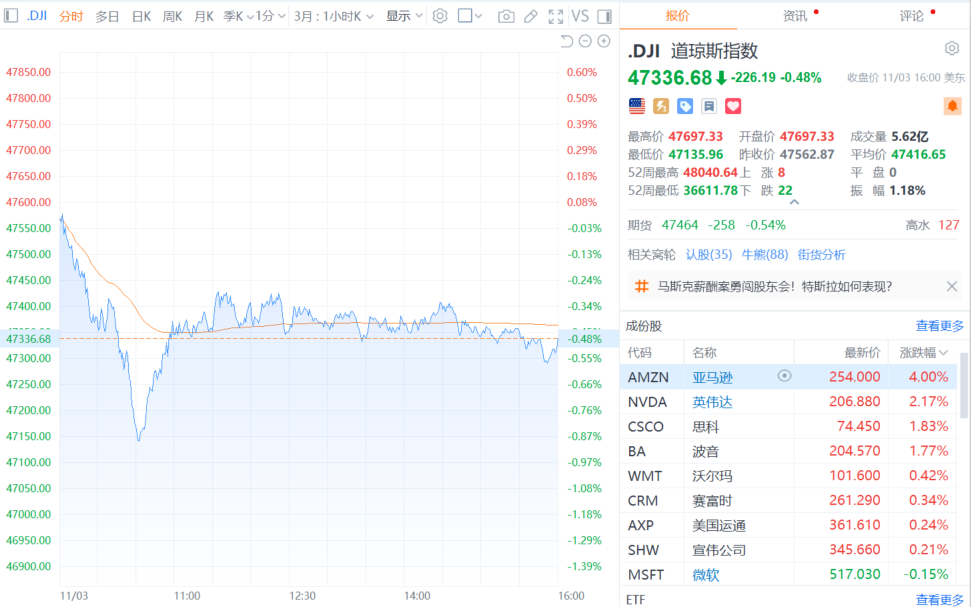Viewport: 971px width, 607px height.
Task: Click the orange alert bell icon
Action: [x=952, y=106]
